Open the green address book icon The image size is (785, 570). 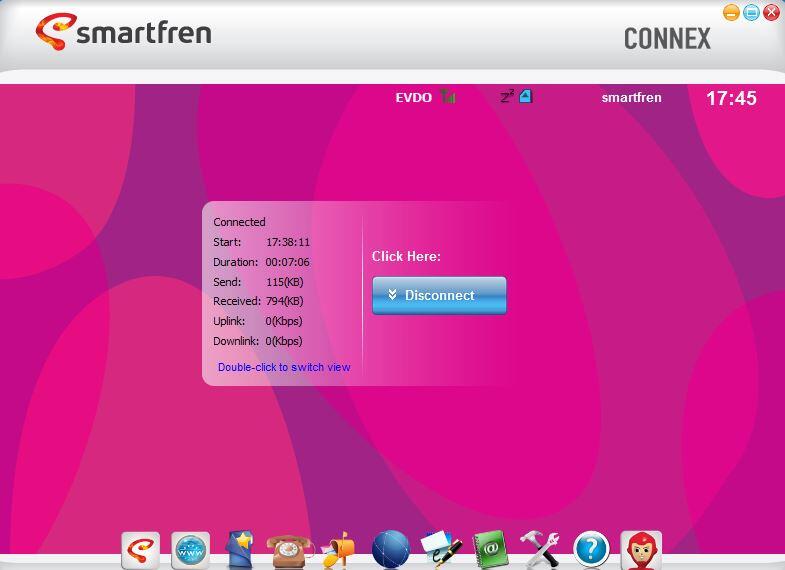490,549
